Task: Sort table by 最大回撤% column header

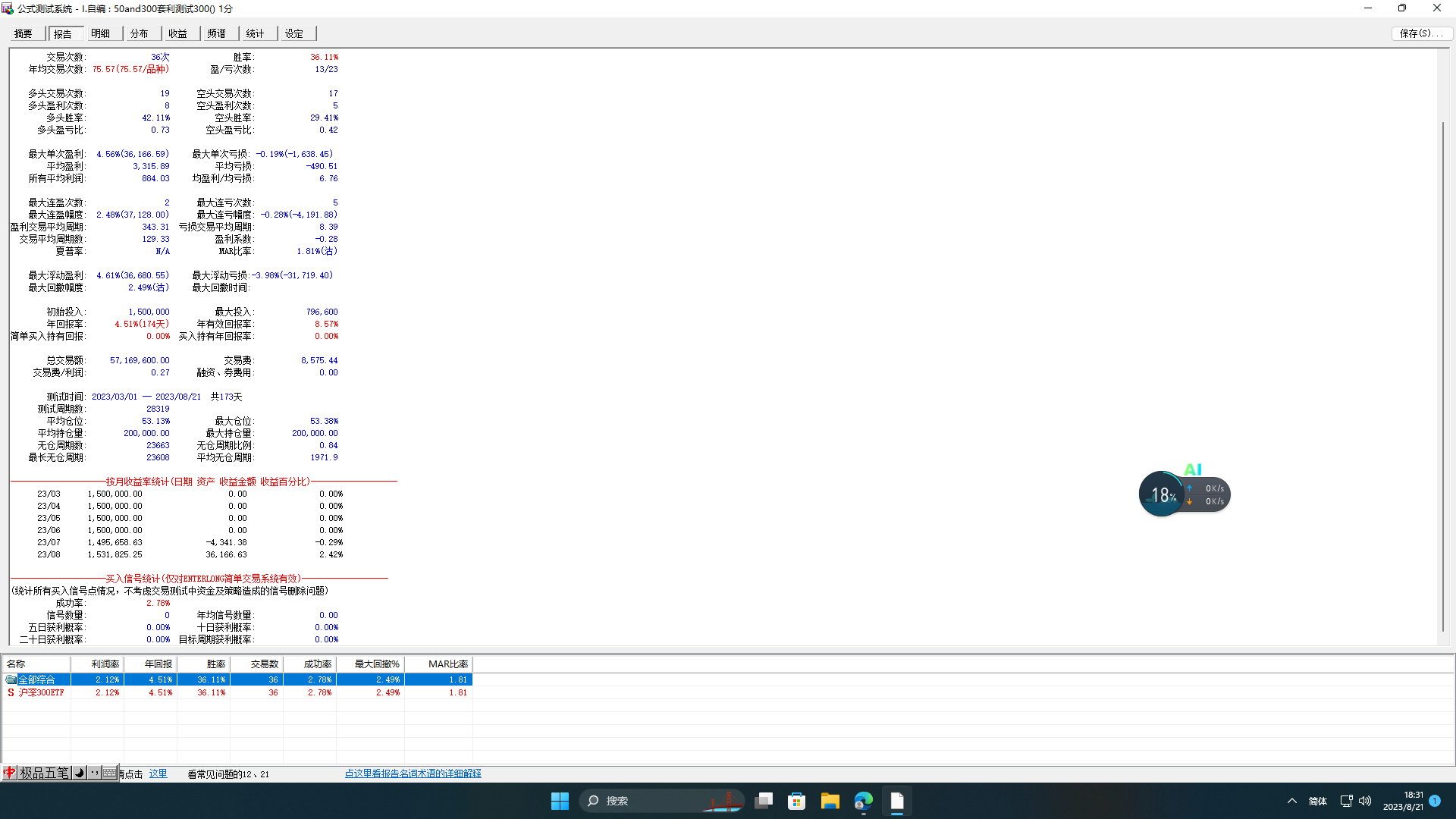Action: (371, 664)
